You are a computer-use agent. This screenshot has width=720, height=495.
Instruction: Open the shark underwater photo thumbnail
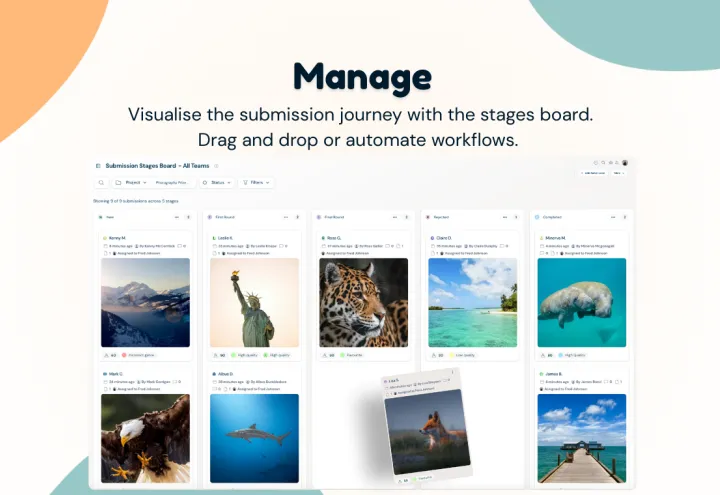point(254,439)
